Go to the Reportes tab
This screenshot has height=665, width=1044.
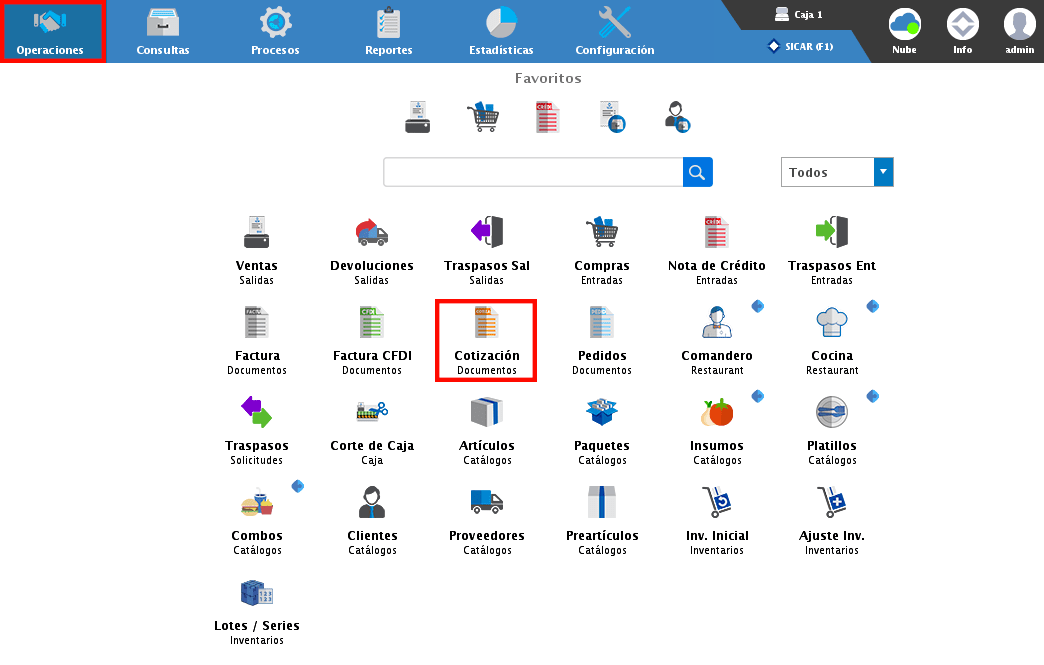tap(388, 31)
